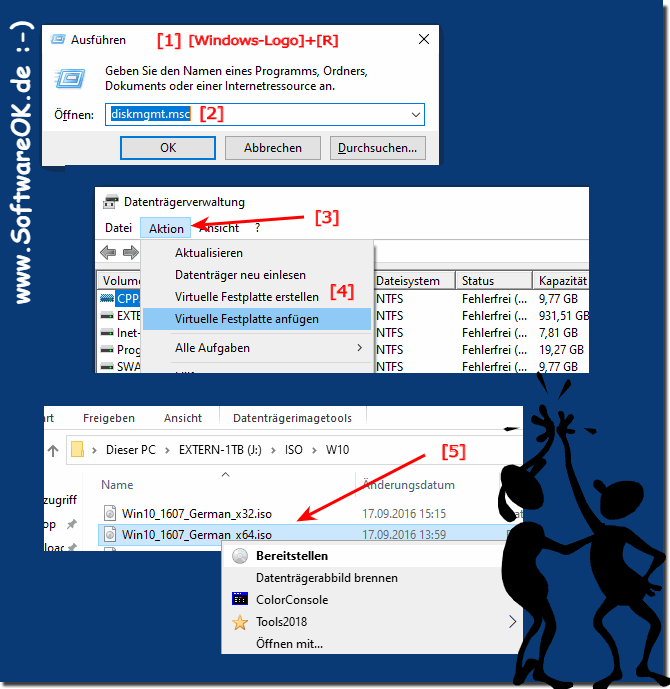Select the Prog volume drive icon
Screen dimensions: 670x689
pos(107,350)
